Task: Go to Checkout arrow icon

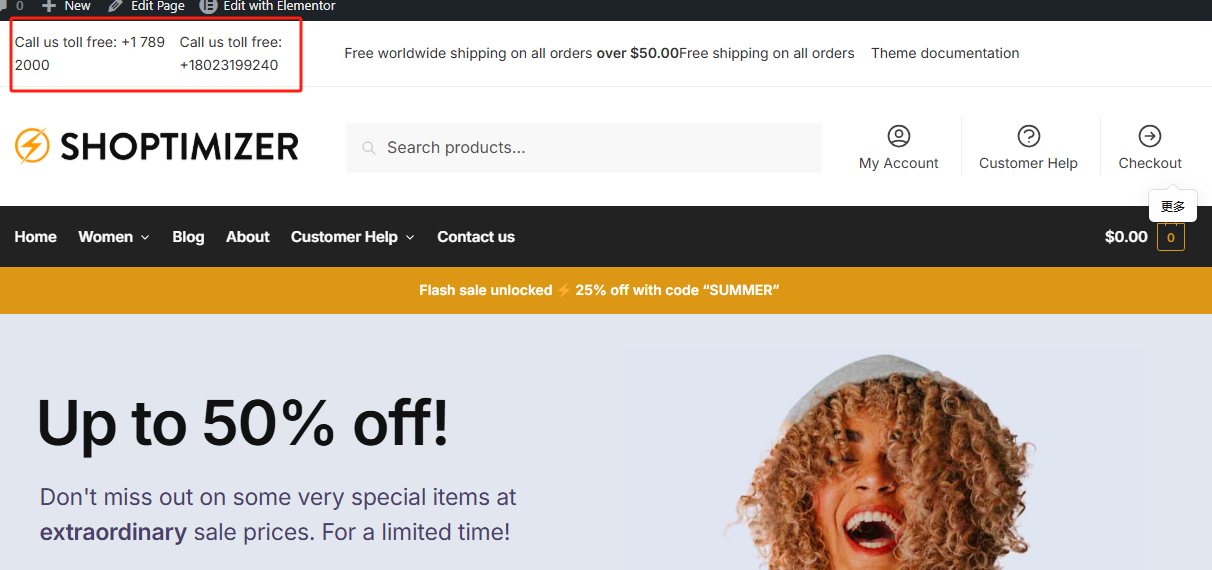Action: 1150,136
